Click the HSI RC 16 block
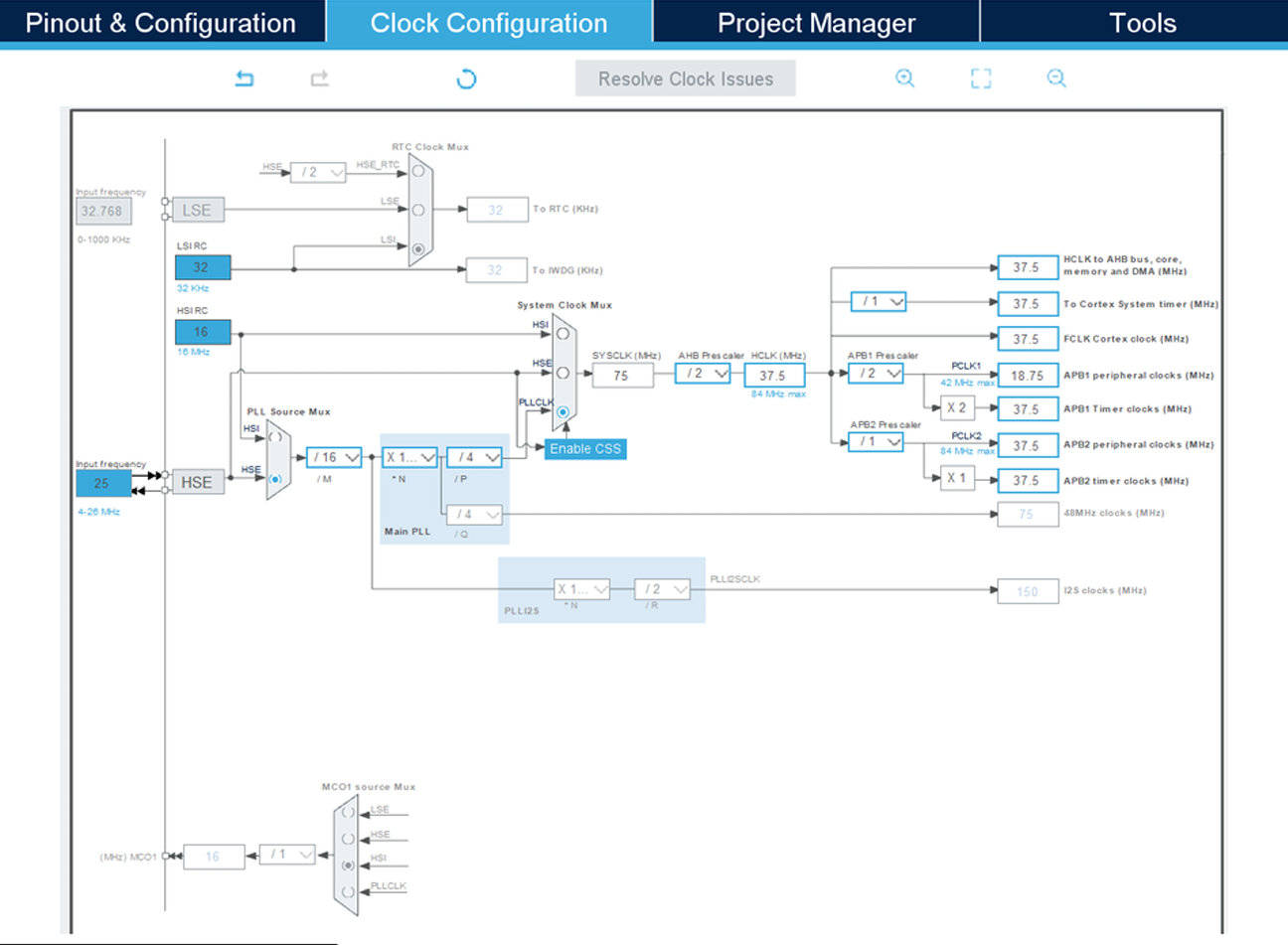This screenshot has height=945, width=1288. click(203, 332)
